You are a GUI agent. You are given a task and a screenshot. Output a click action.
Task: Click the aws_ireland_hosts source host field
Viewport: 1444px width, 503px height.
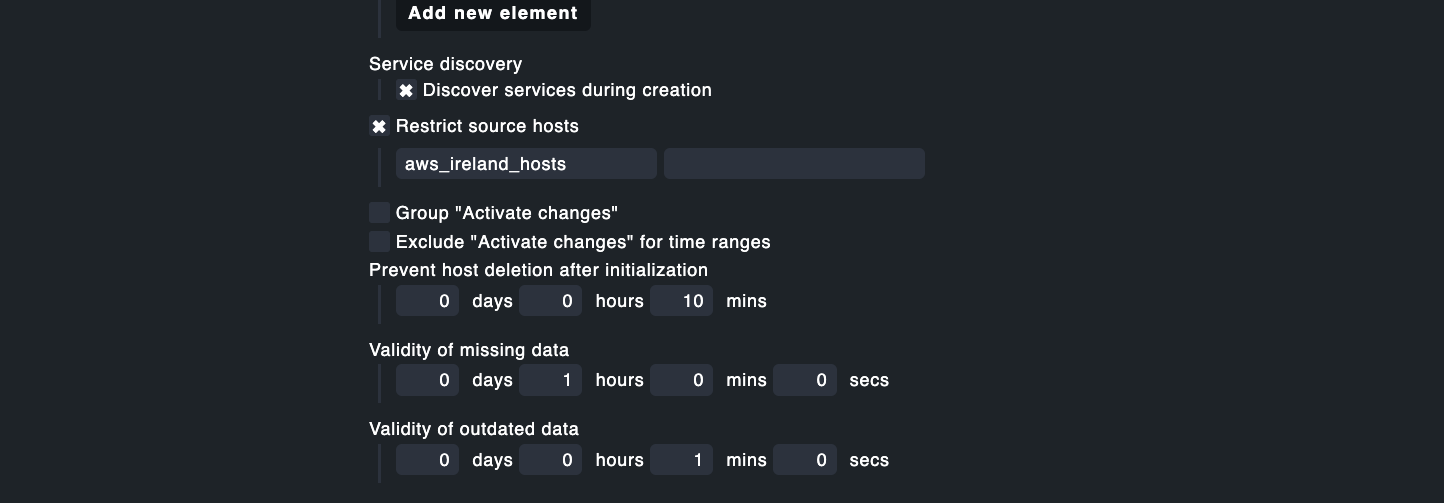point(526,164)
